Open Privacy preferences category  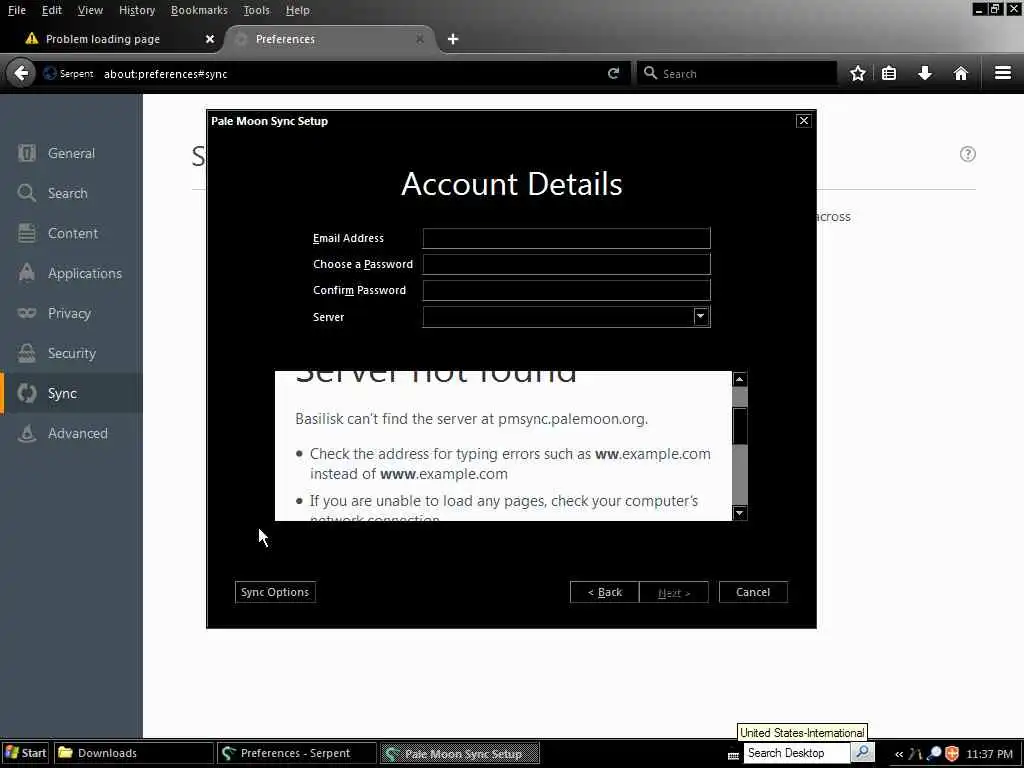(71, 313)
